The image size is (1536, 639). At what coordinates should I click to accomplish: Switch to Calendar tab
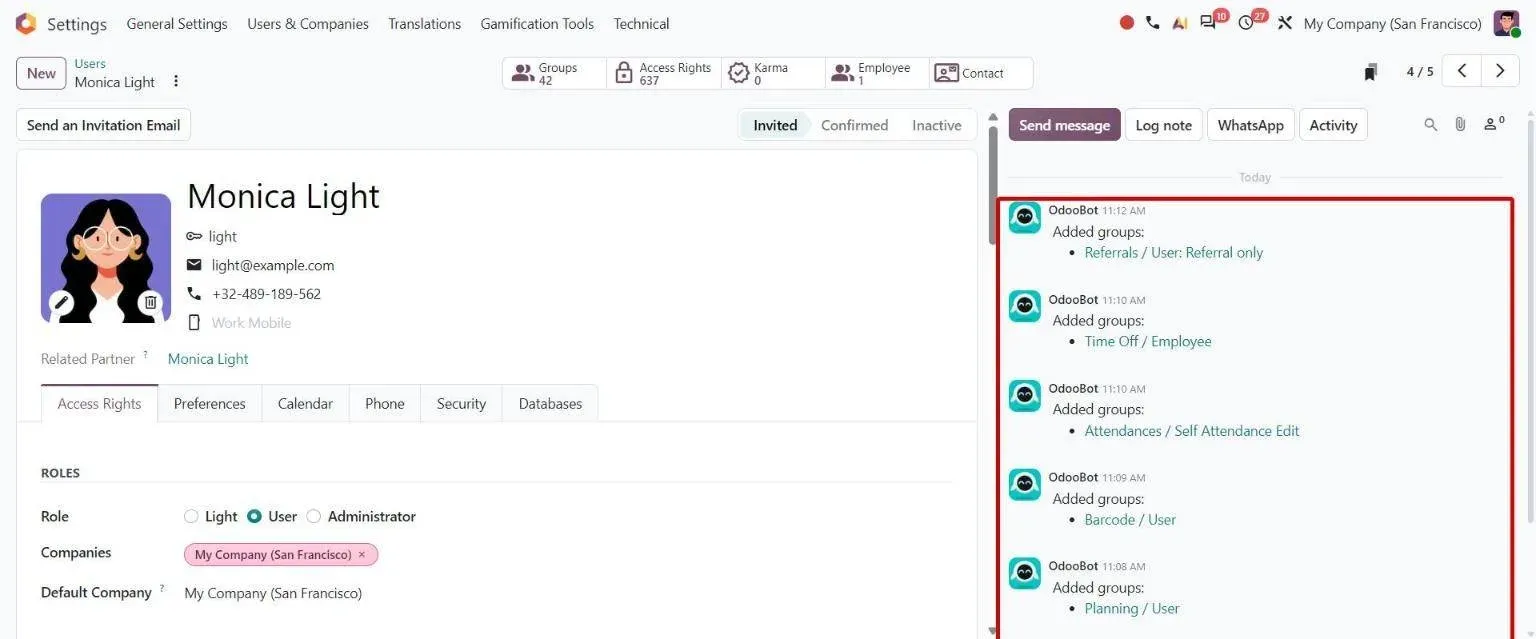coord(305,403)
